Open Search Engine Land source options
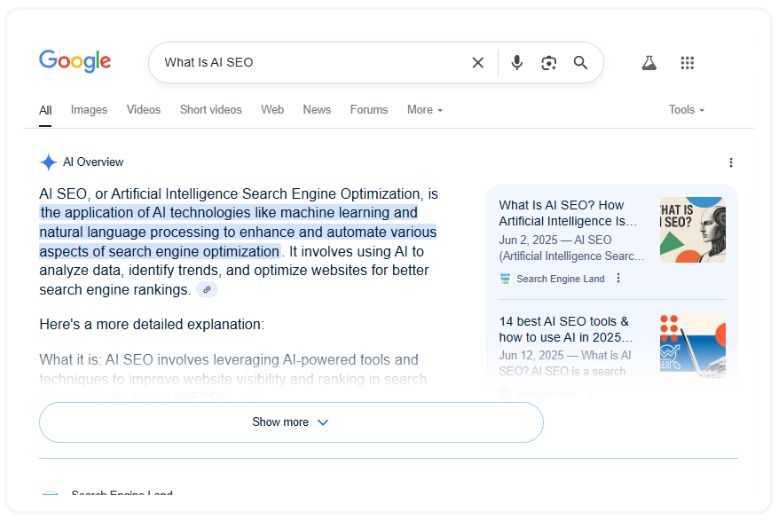Screen dimensions: 780x520 pyautogui.click(x=618, y=278)
